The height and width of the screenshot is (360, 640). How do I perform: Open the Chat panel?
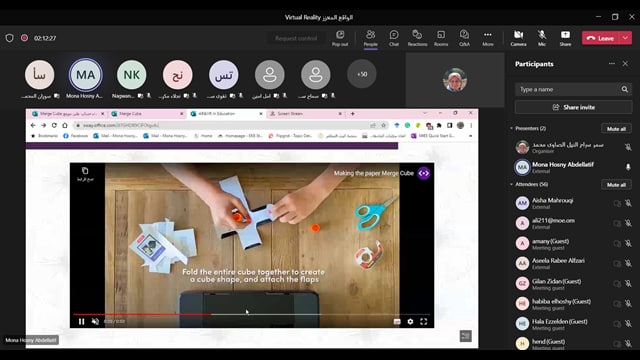click(394, 38)
